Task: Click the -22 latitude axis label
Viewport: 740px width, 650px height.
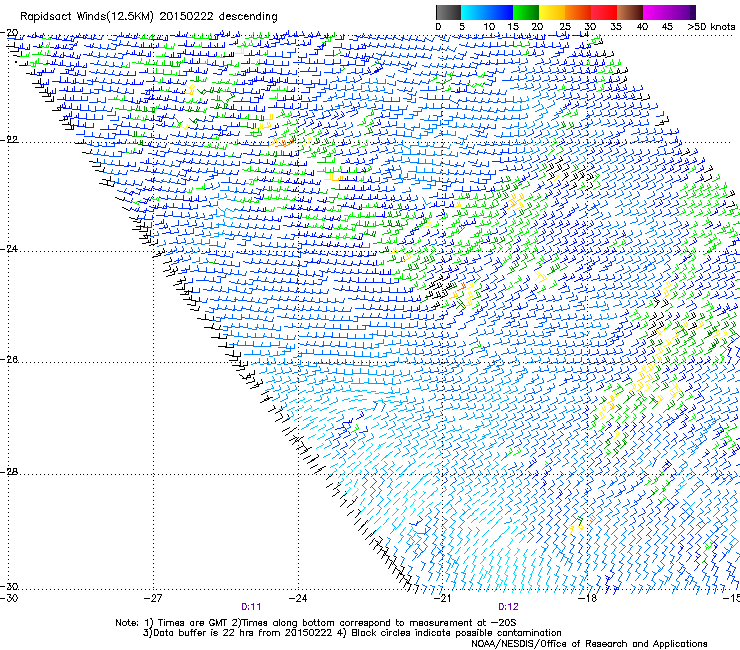Action: click(x=9, y=140)
